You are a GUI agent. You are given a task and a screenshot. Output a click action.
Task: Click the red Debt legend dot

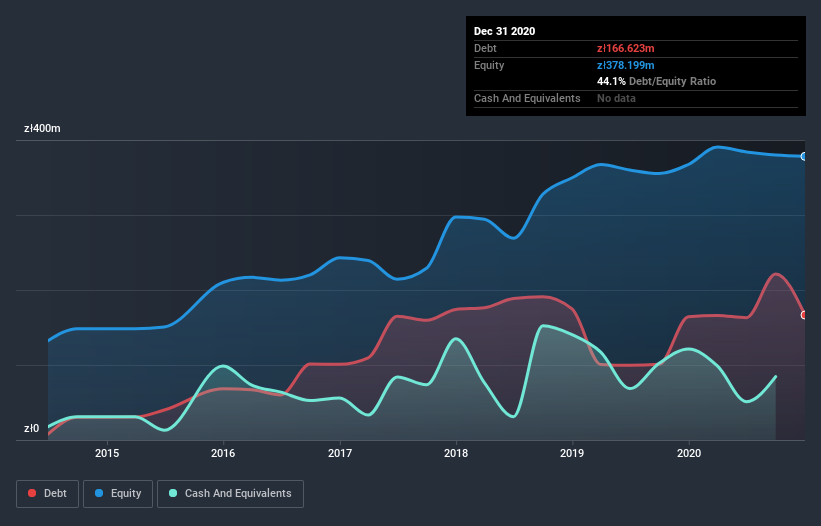click(32, 493)
